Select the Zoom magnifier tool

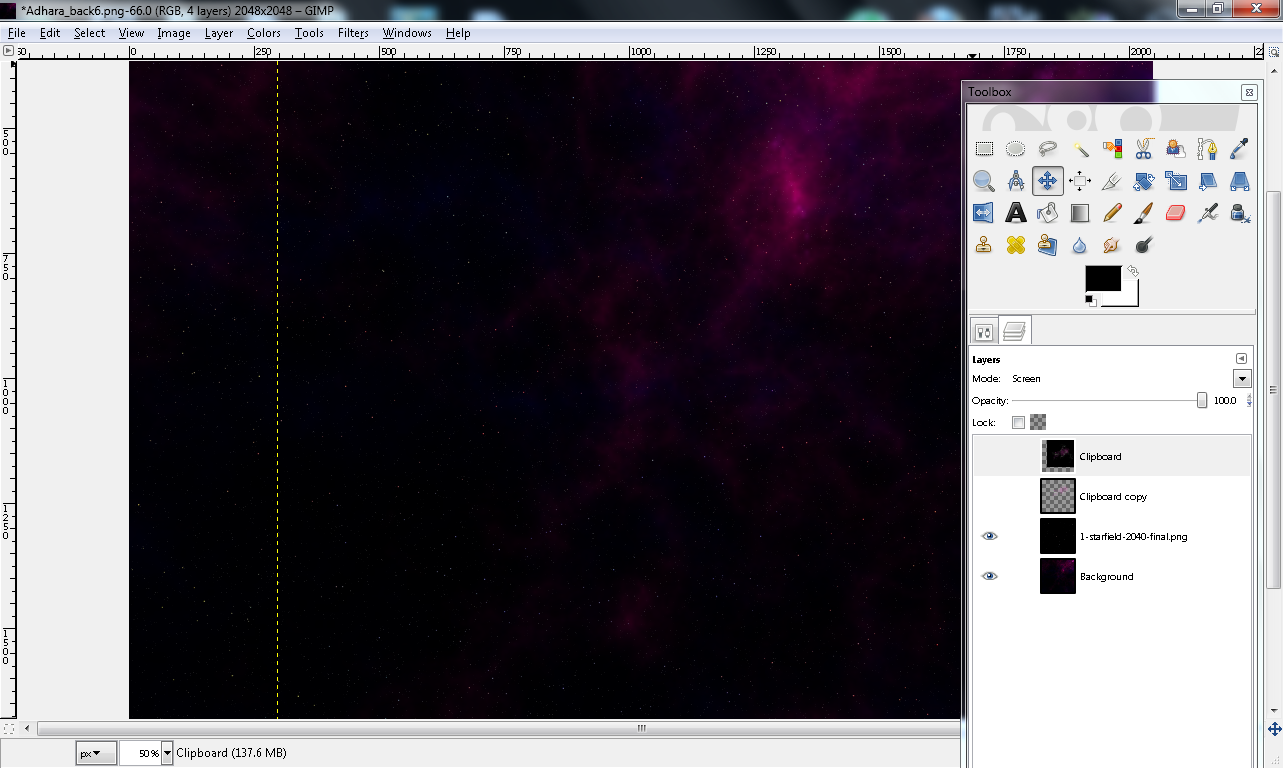click(984, 181)
